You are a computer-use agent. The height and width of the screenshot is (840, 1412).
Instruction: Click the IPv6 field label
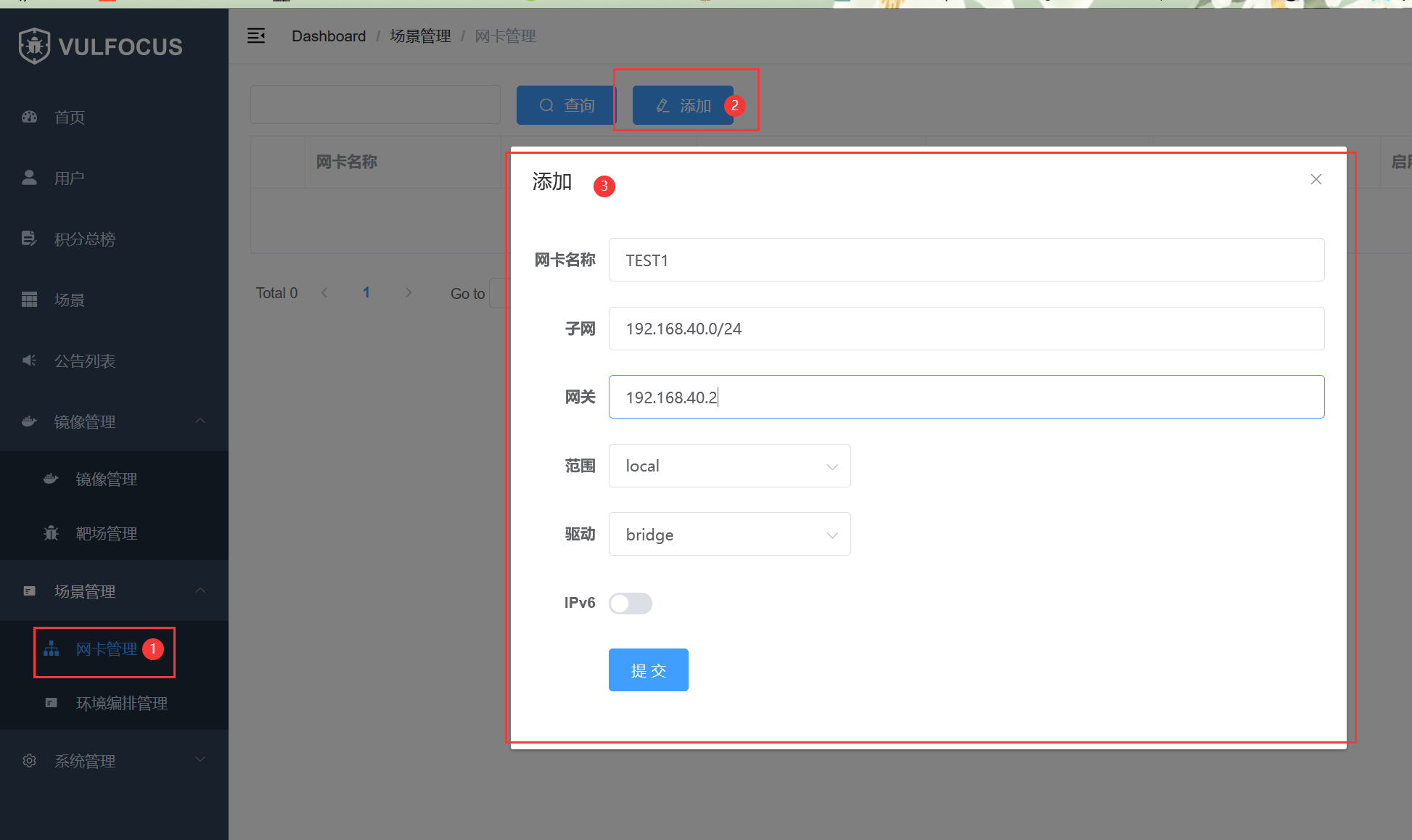[x=580, y=603]
